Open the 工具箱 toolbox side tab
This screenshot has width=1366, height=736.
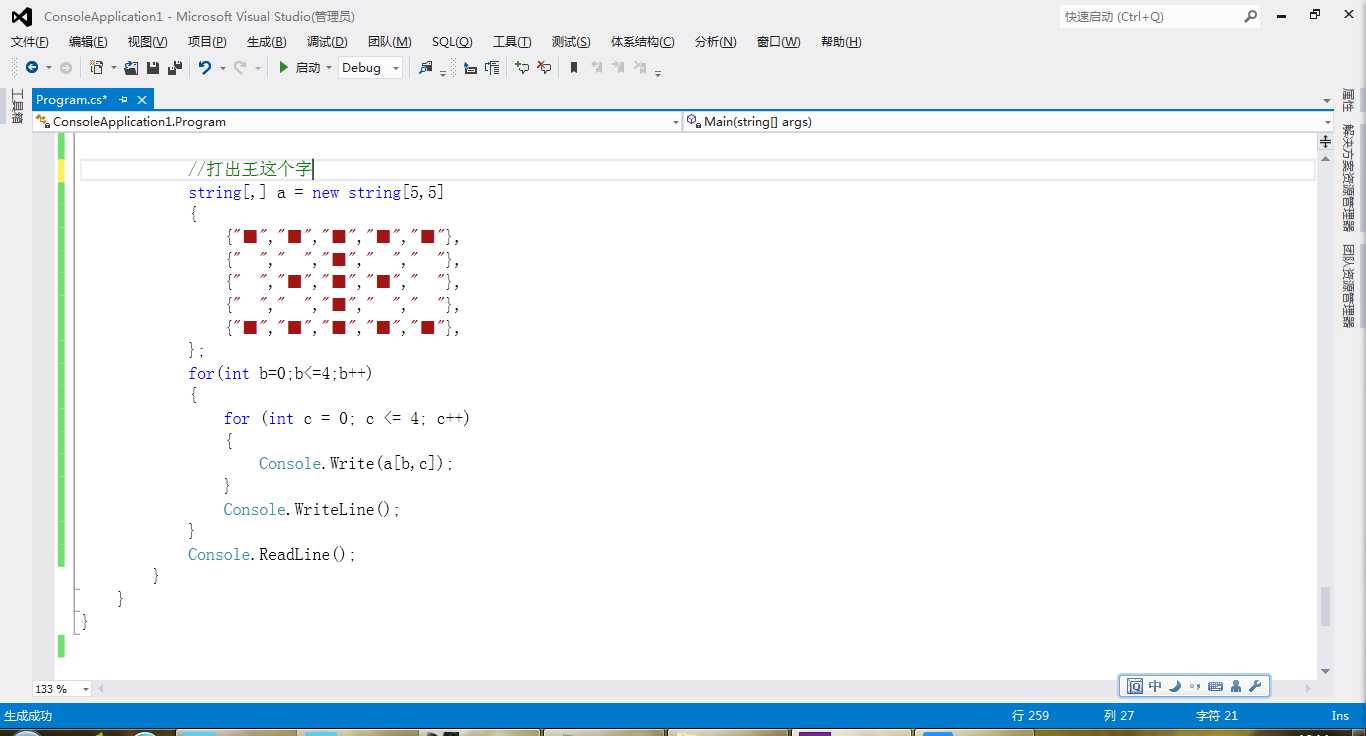(17, 105)
